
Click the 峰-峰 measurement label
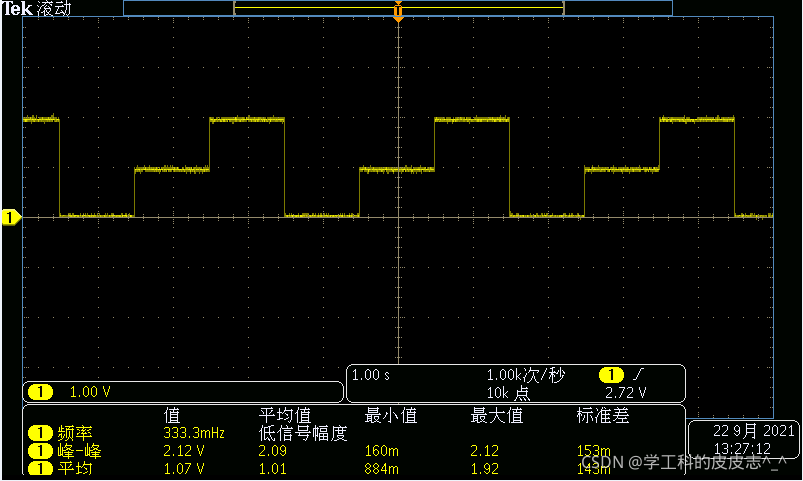[x=79, y=451]
